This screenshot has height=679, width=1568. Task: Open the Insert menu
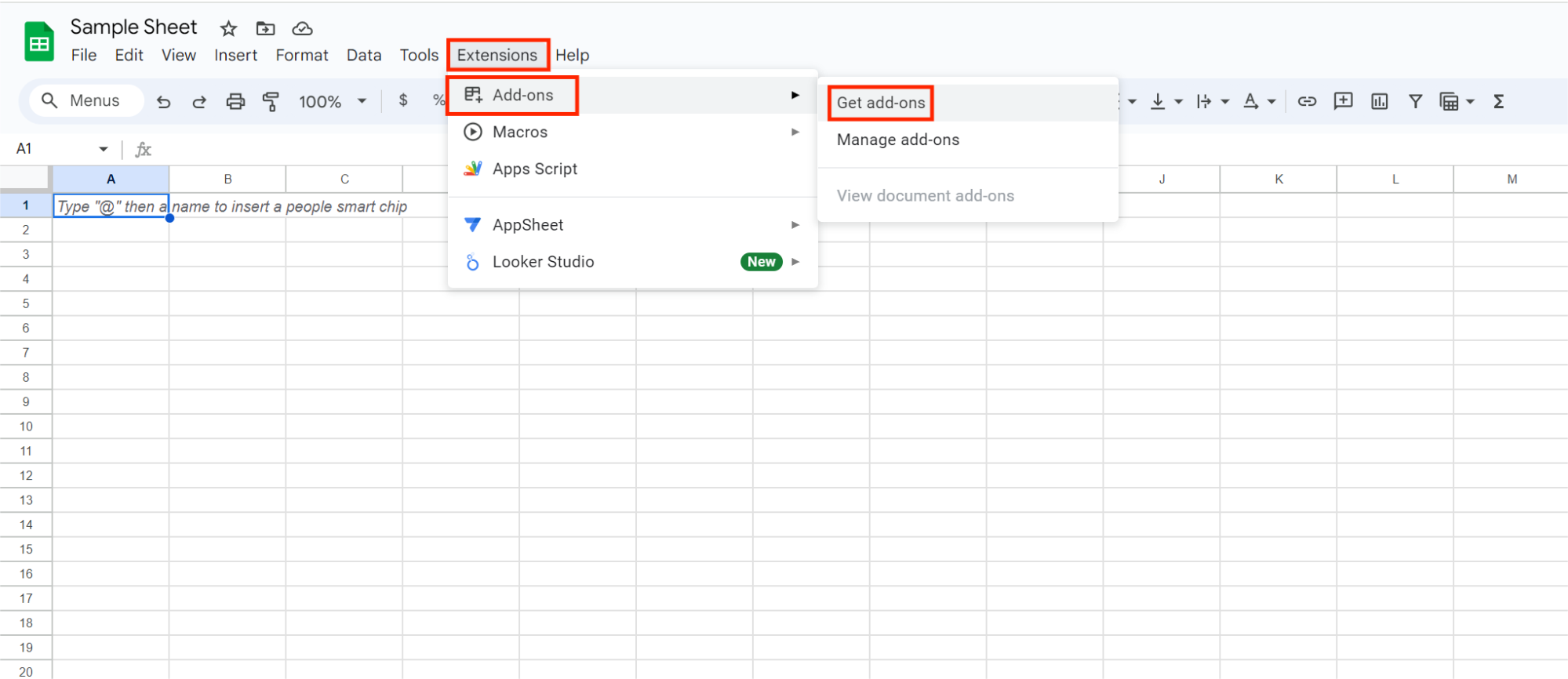pos(235,55)
